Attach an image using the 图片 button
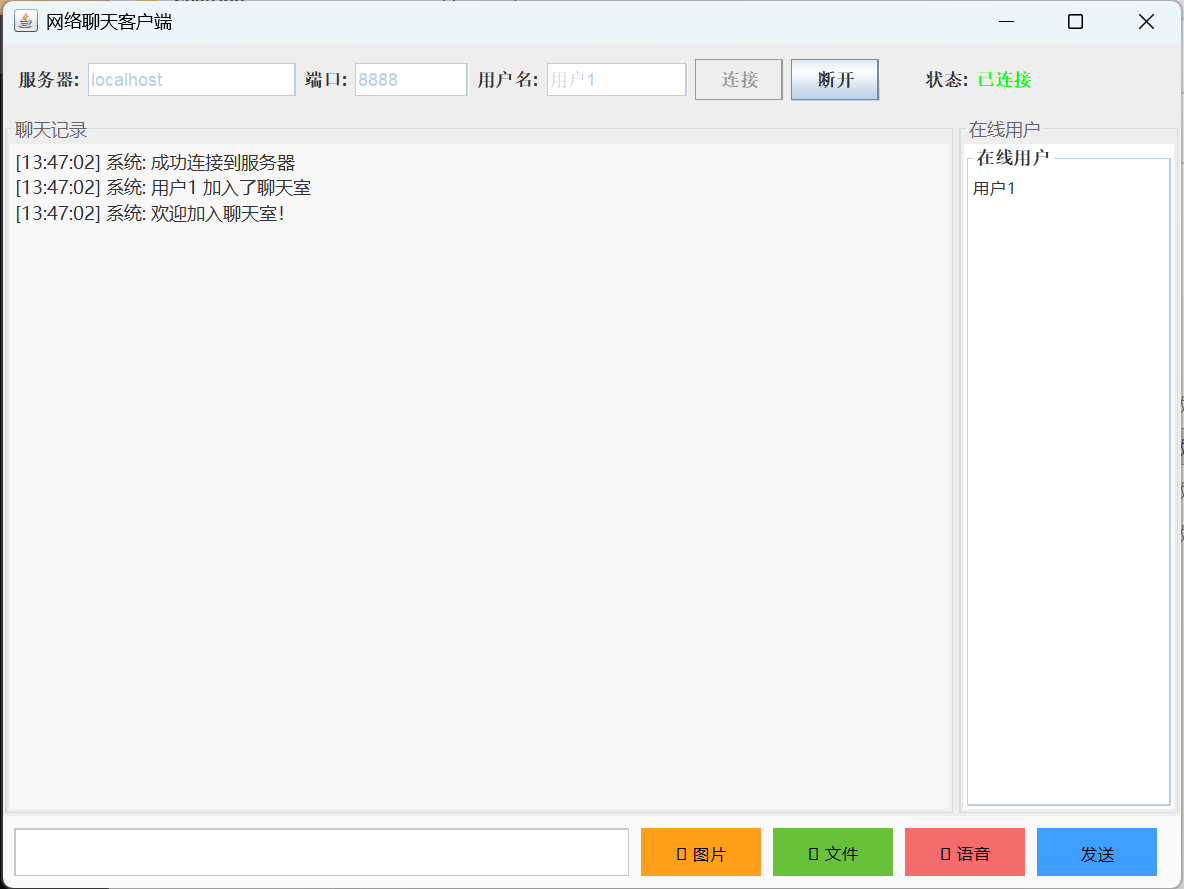 700,852
